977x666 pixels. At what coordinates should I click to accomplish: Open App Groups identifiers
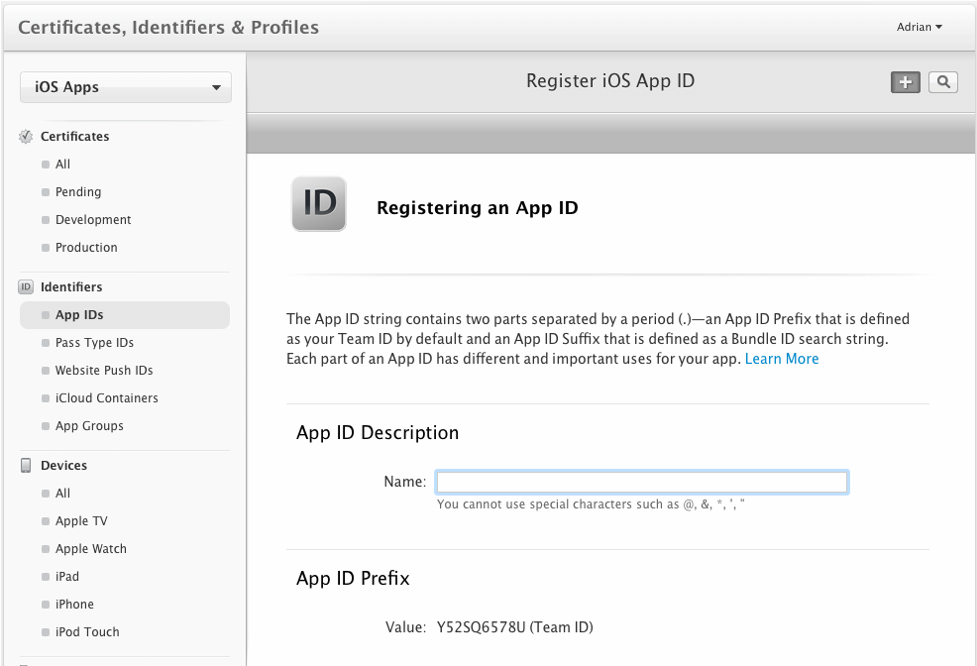89,426
